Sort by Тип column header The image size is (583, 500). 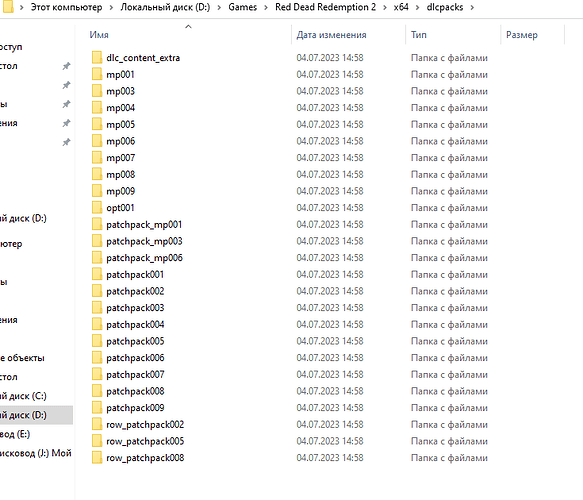pyautogui.click(x=419, y=35)
